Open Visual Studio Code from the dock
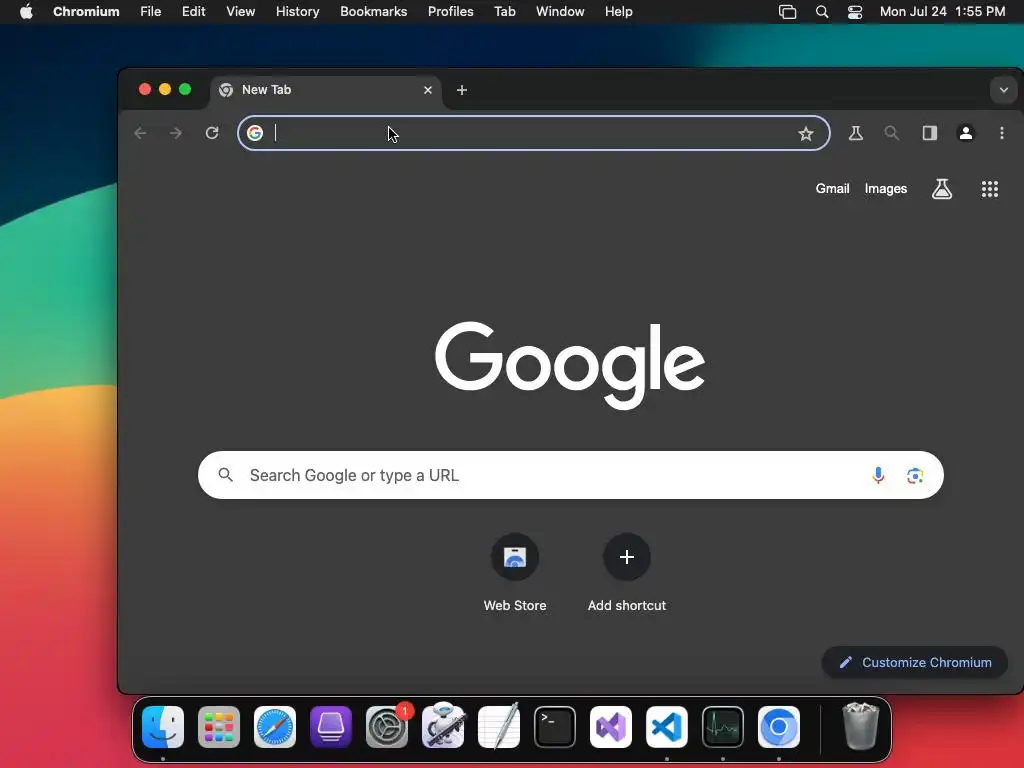 click(667, 727)
